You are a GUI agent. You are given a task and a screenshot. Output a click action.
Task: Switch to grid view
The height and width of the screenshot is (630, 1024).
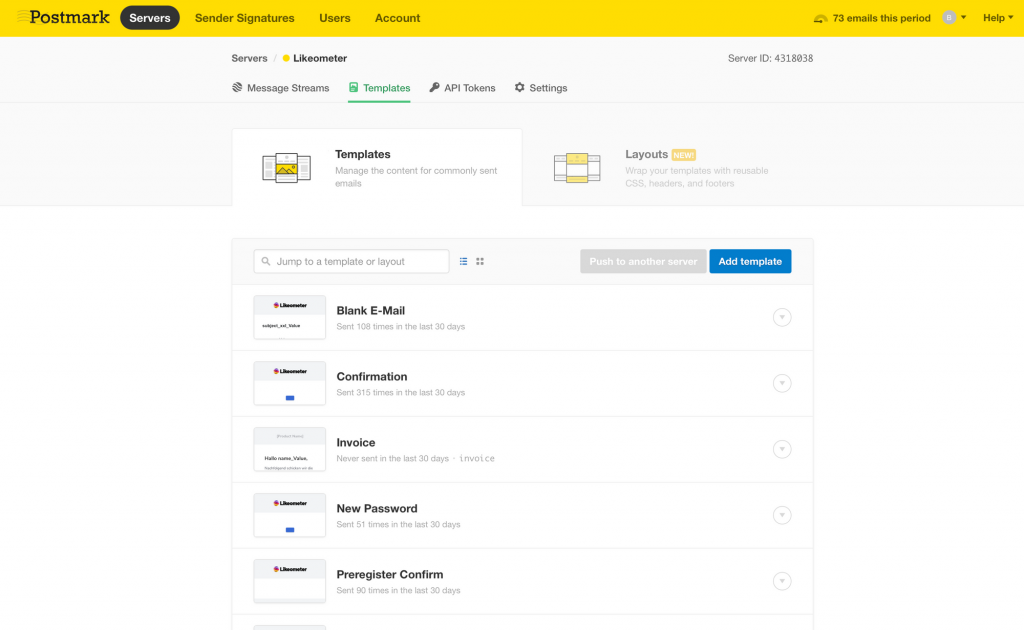click(480, 261)
